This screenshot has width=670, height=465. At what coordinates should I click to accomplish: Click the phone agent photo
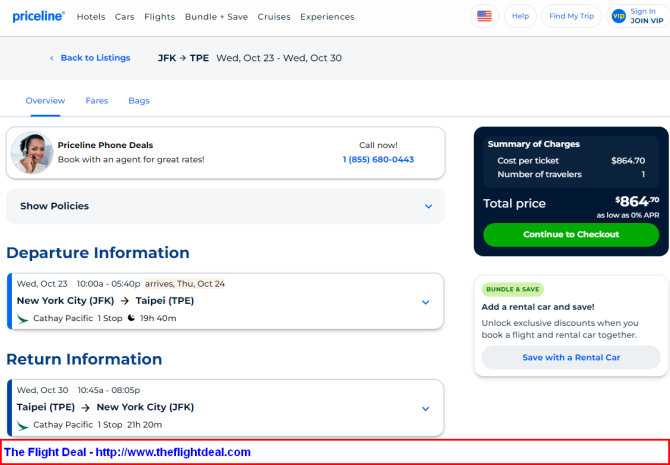point(32,153)
